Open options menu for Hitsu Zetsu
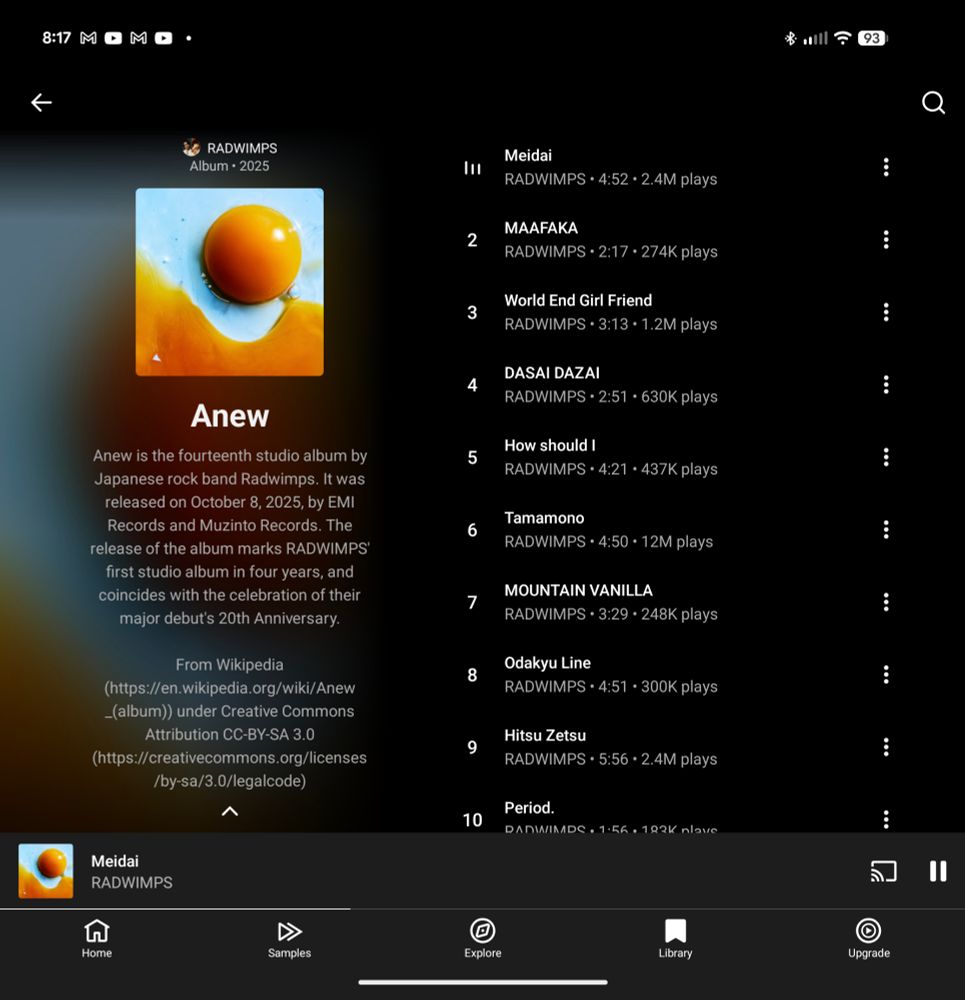This screenshot has width=965, height=1000. coord(886,747)
